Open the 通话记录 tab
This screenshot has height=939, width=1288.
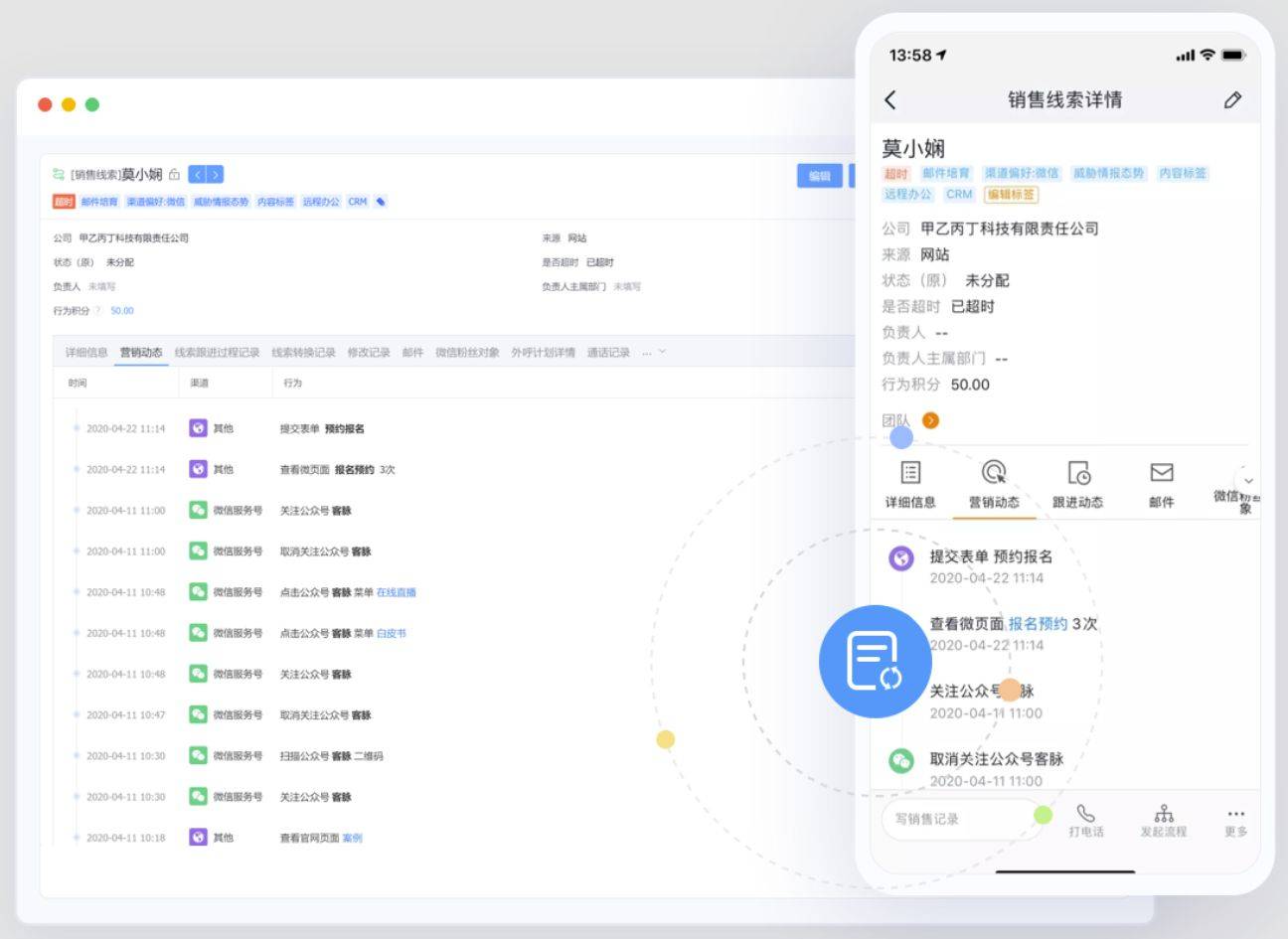(x=608, y=353)
